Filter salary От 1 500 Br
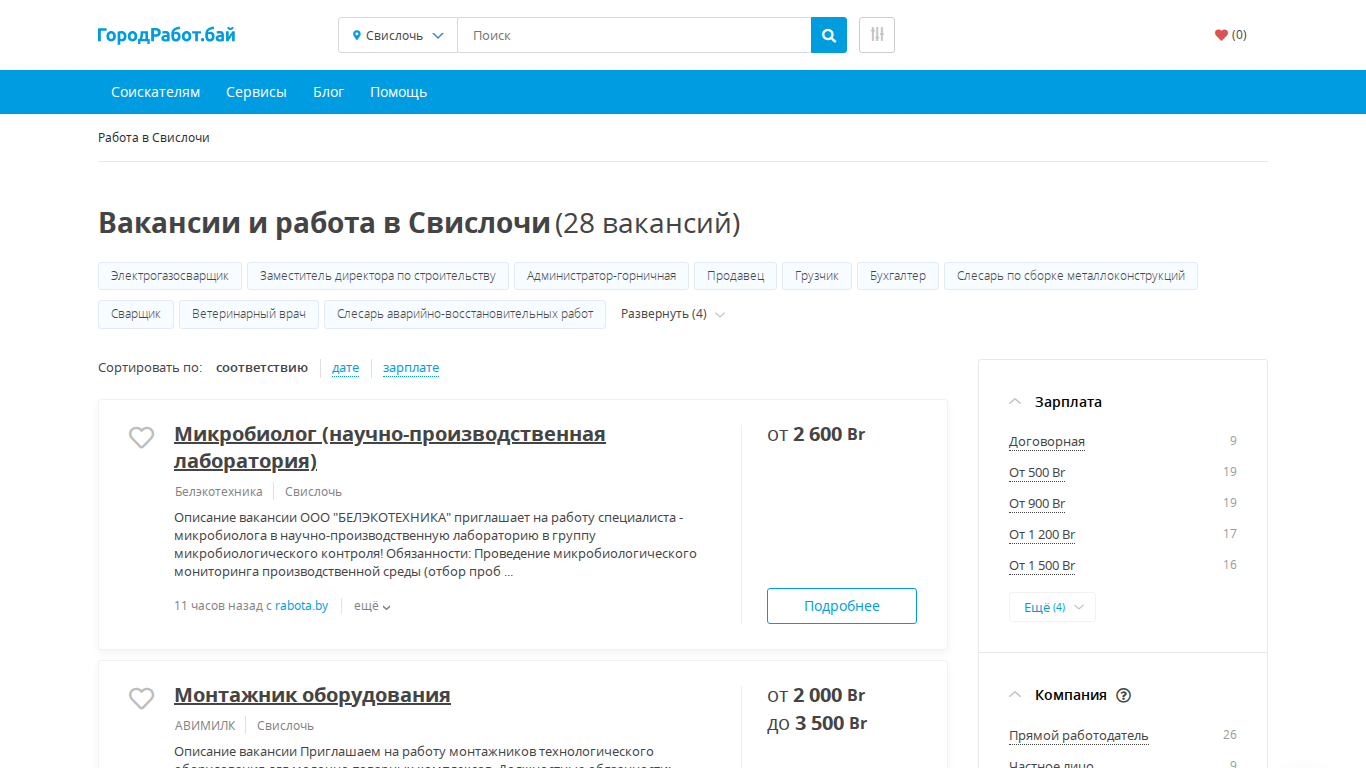This screenshot has width=1366, height=768. pyautogui.click(x=1042, y=566)
